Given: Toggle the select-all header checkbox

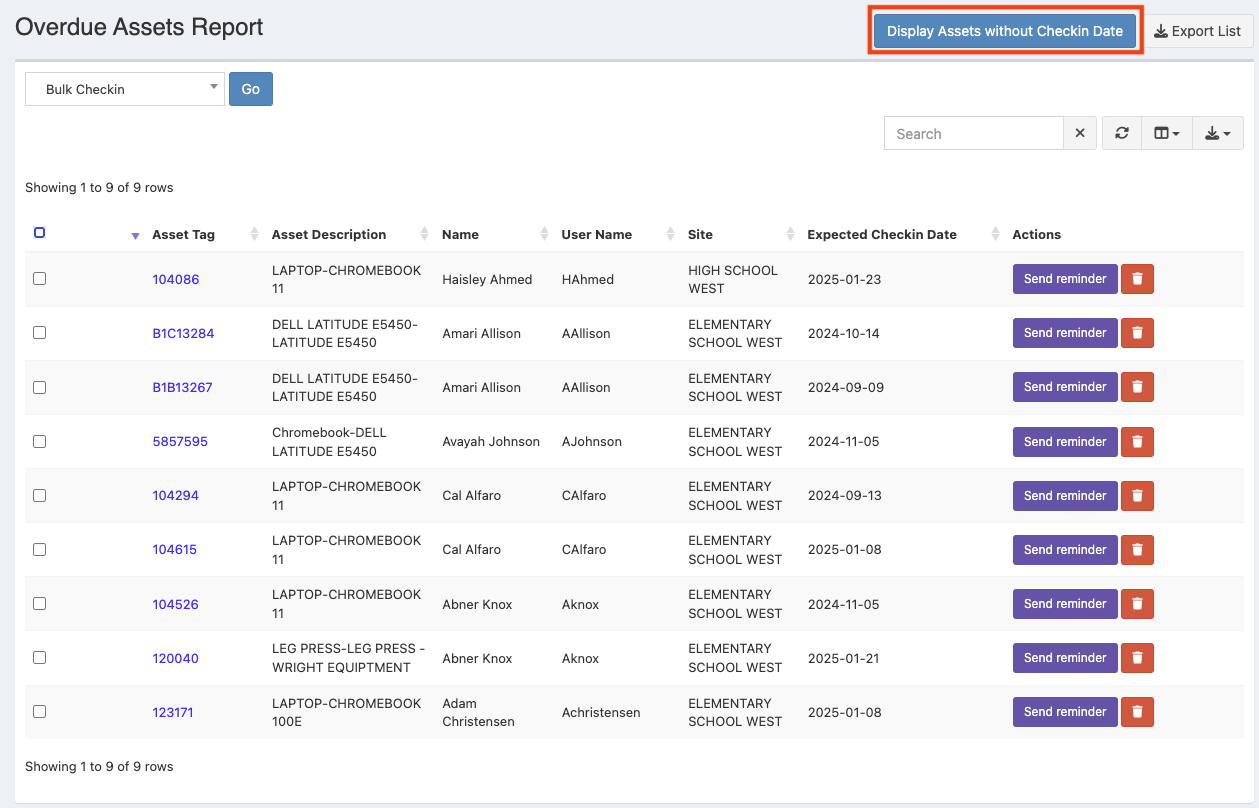Looking at the screenshot, I should 40,233.
